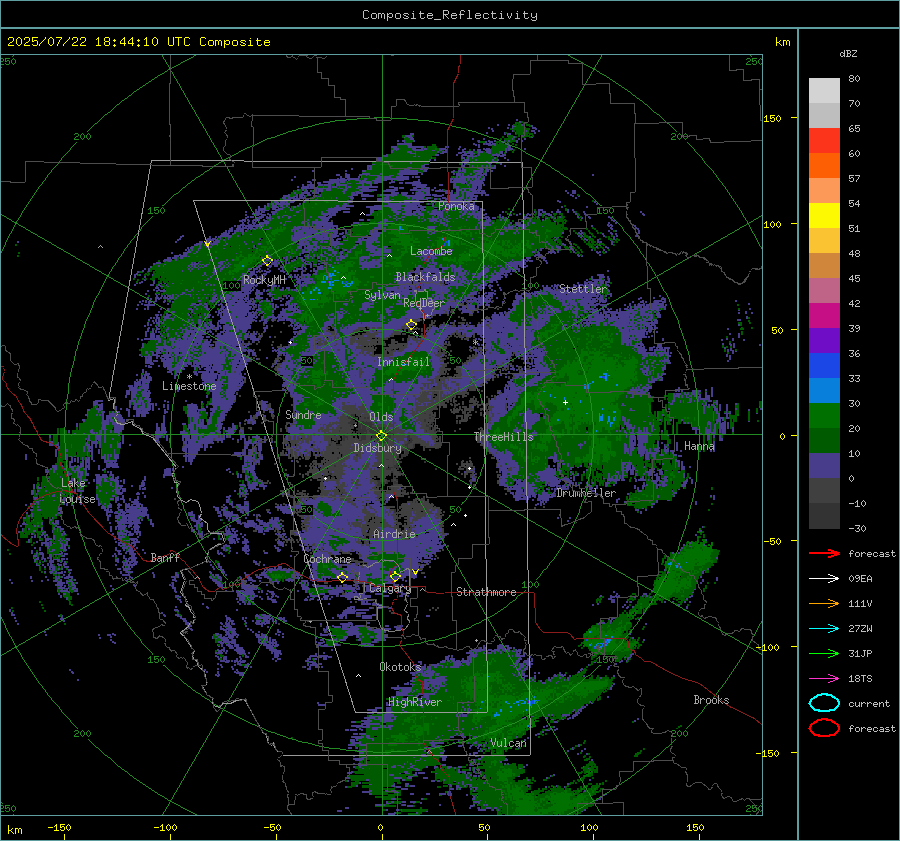The height and width of the screenshot is (841, 900).
Task: Click the dBZ legend heading
Action: (848, 53)
